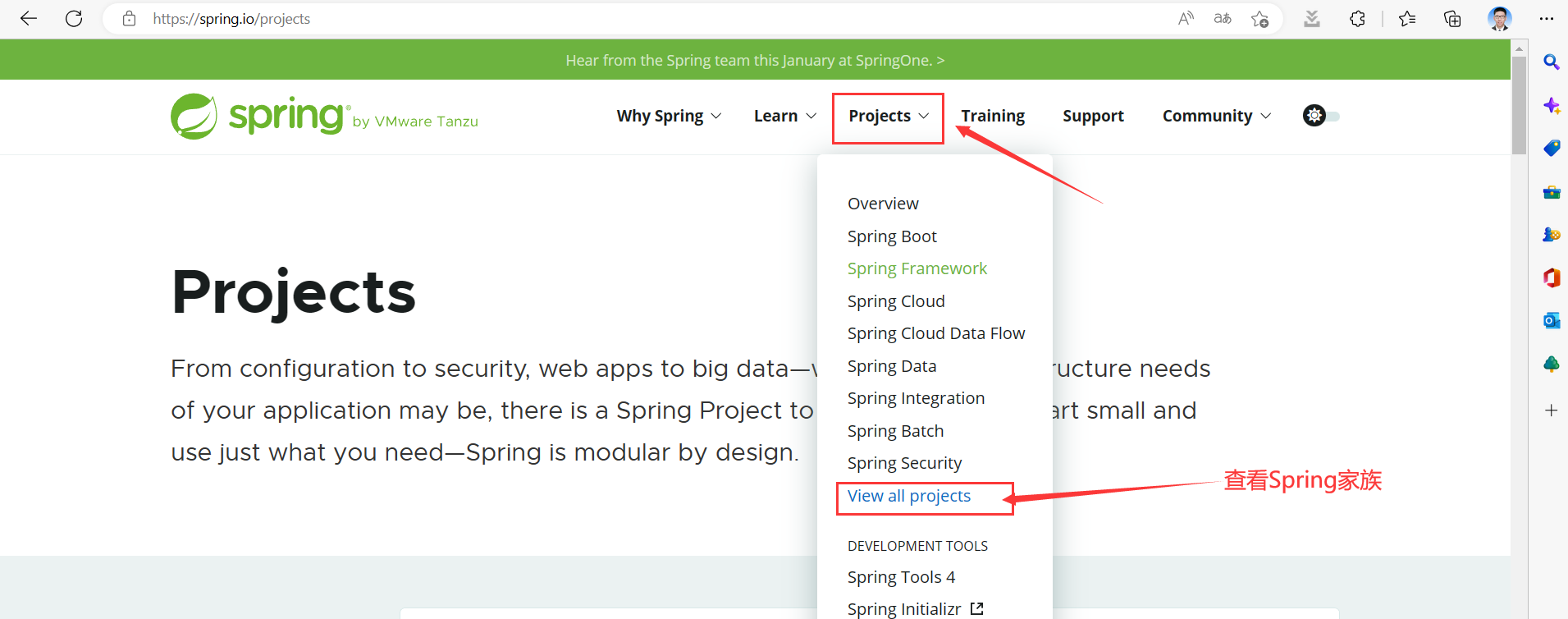The height and width of the screenshot is (619, 1568).
Task: Open the downloads icon
Action: coord(1312,18)
